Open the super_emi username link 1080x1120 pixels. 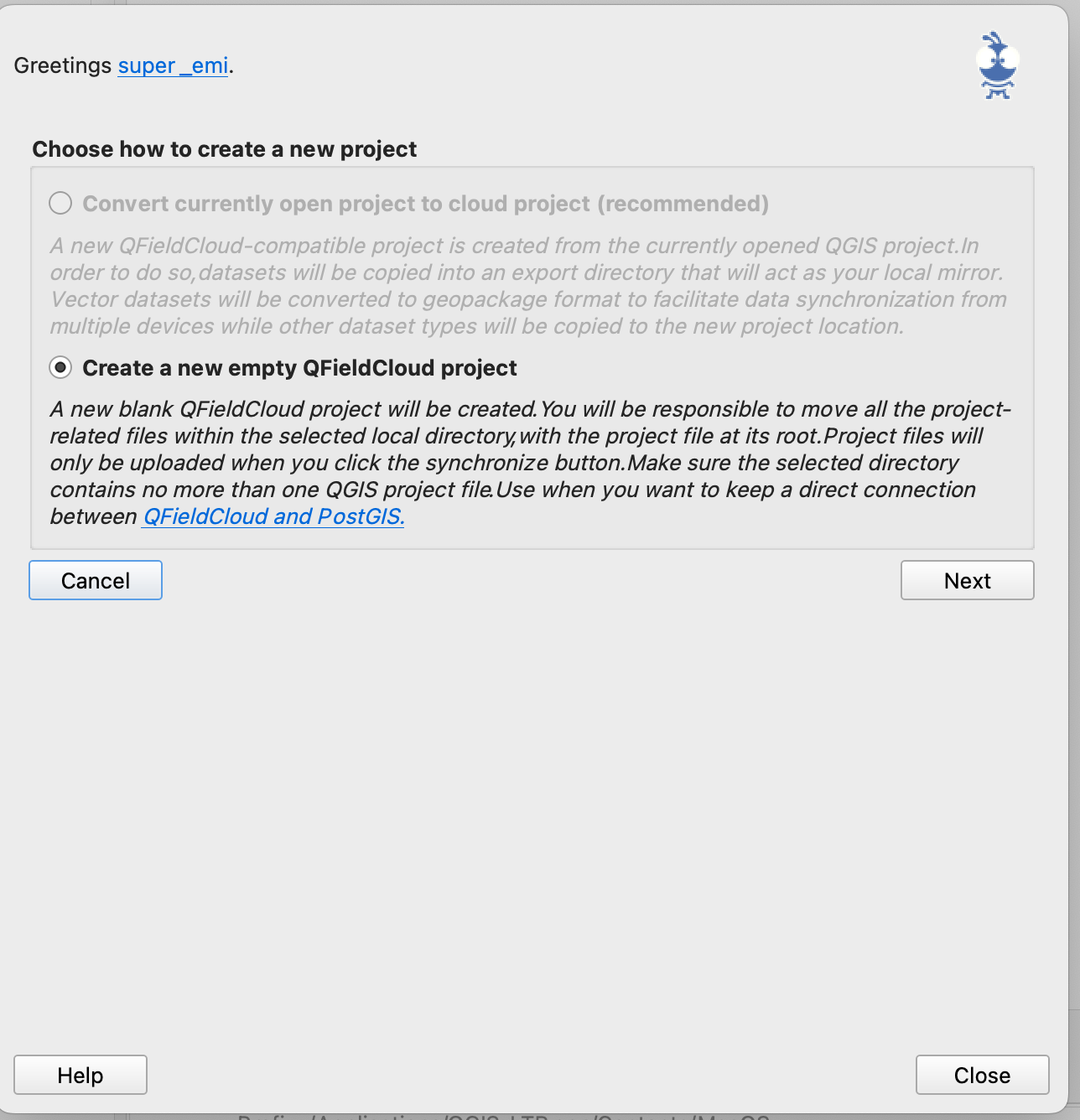[173, 65]
